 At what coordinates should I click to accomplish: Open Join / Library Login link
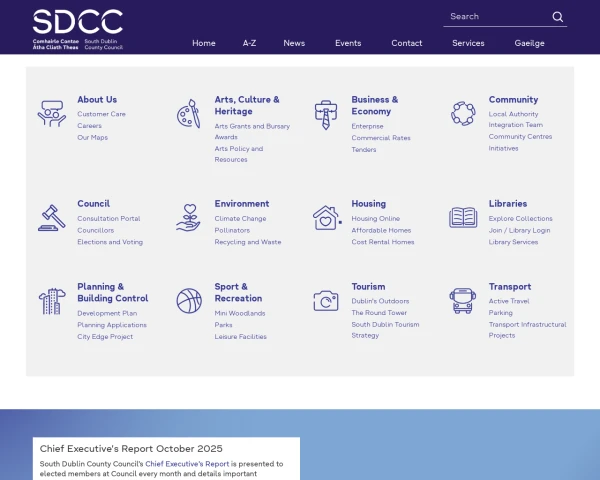tap(519, 230)
